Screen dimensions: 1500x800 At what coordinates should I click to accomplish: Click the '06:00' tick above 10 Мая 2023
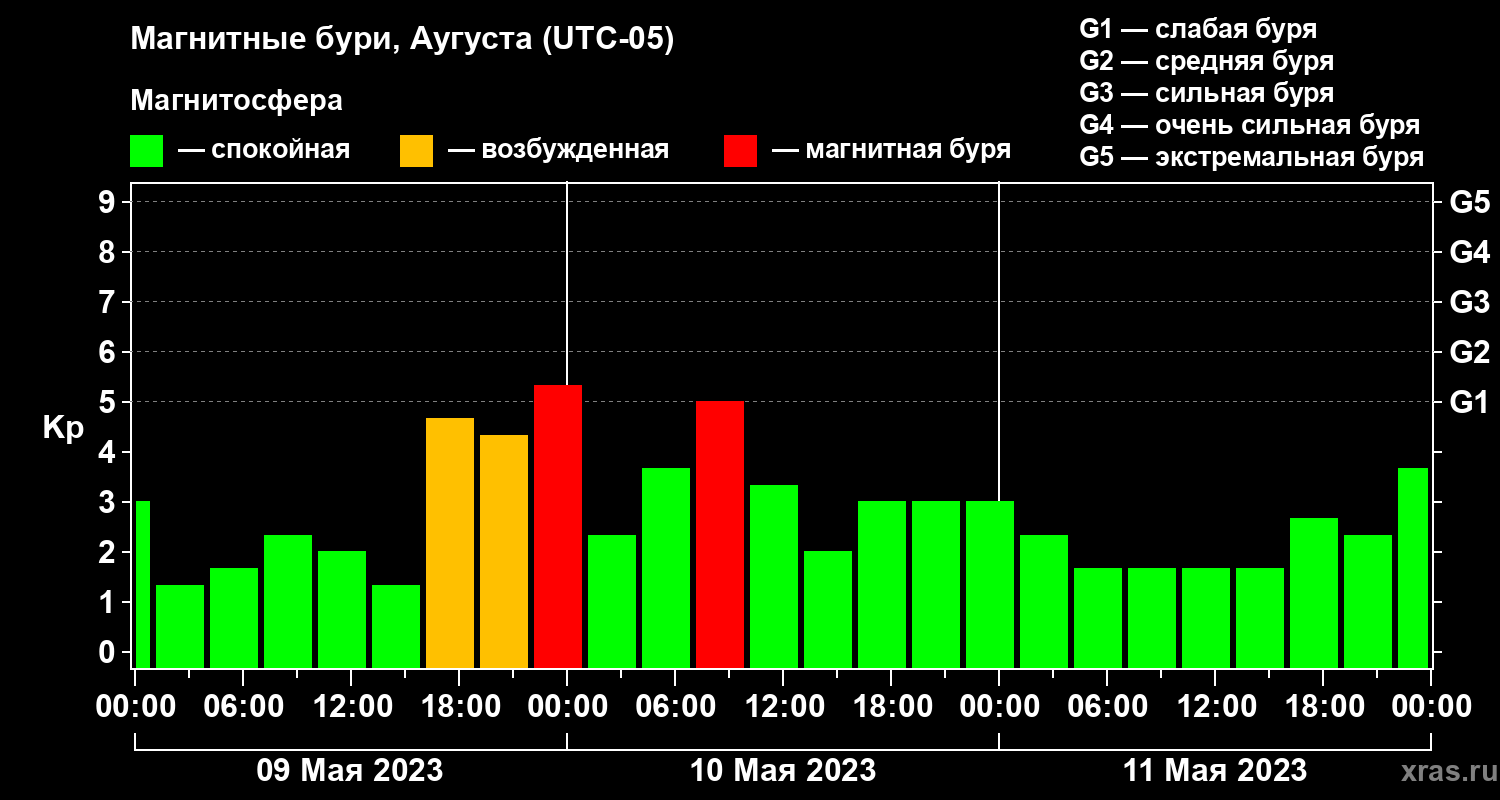[675, 706]
